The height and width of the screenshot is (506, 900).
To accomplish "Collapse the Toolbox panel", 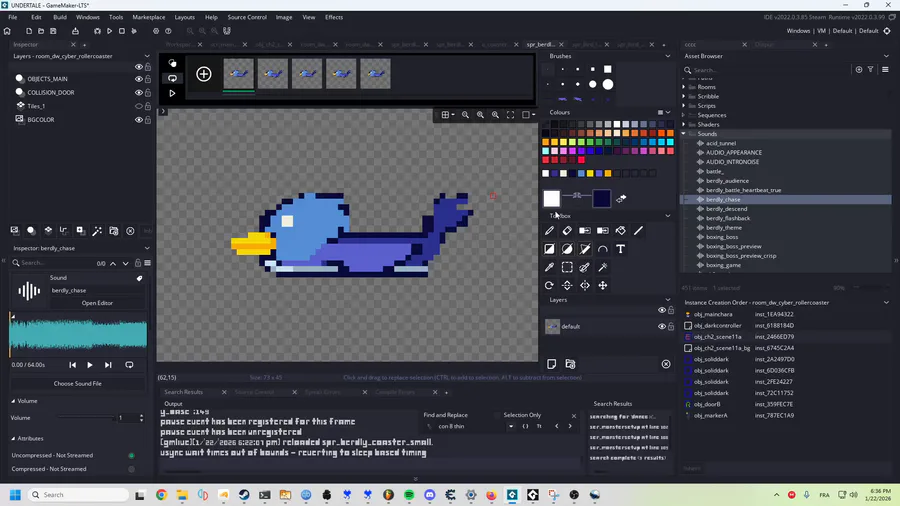I will (668, 216).
